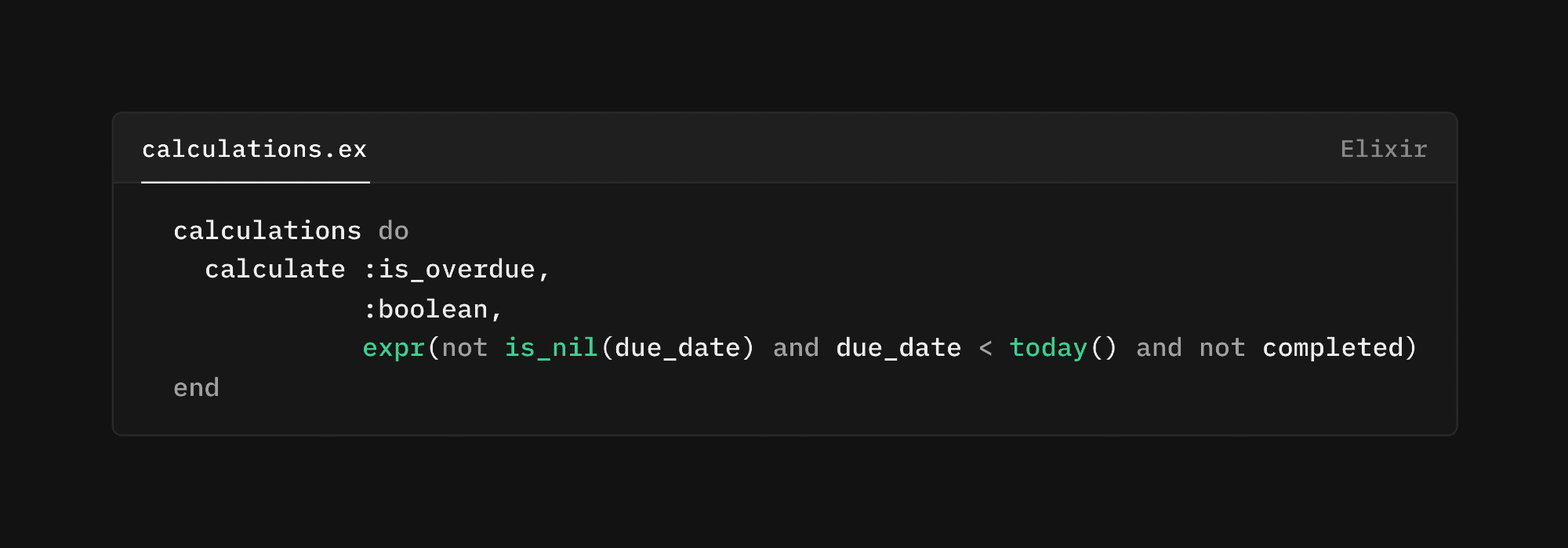Click due_date before the less-than operator
The image size is (1568, 548).
898,347
